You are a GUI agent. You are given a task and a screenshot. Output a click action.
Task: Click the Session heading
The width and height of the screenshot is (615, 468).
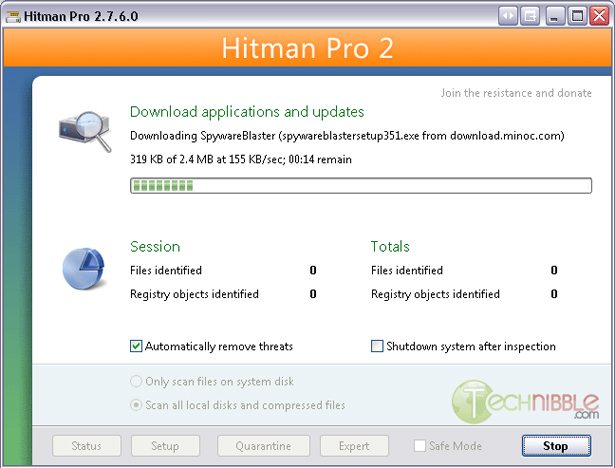coord(155,246)
